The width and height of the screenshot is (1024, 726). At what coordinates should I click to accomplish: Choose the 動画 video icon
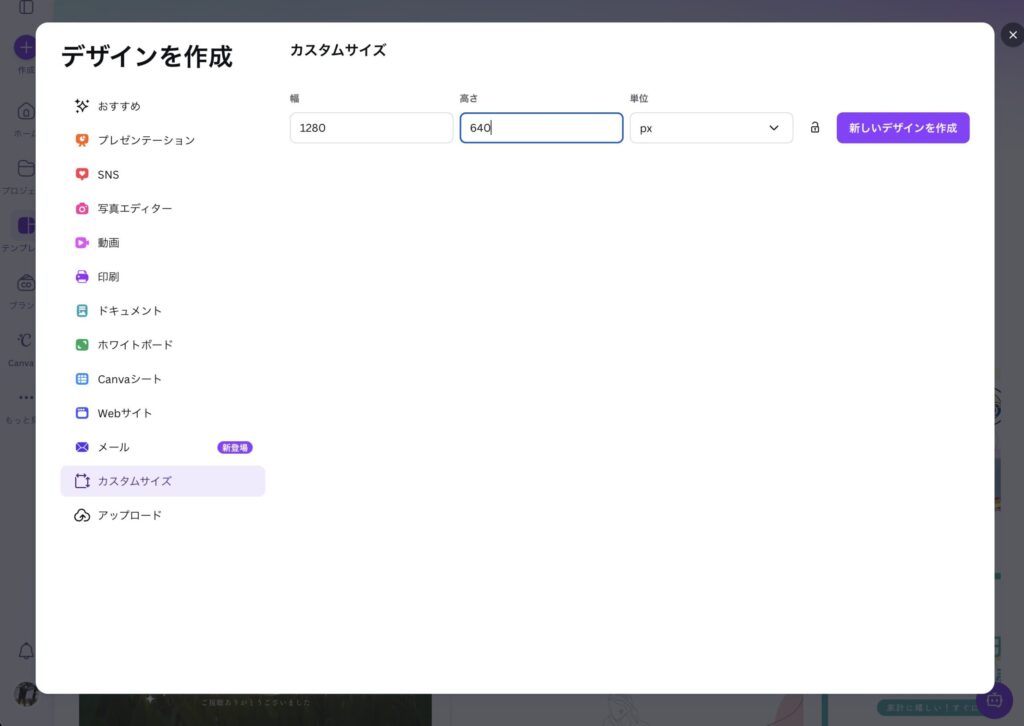tap(82, 242)
